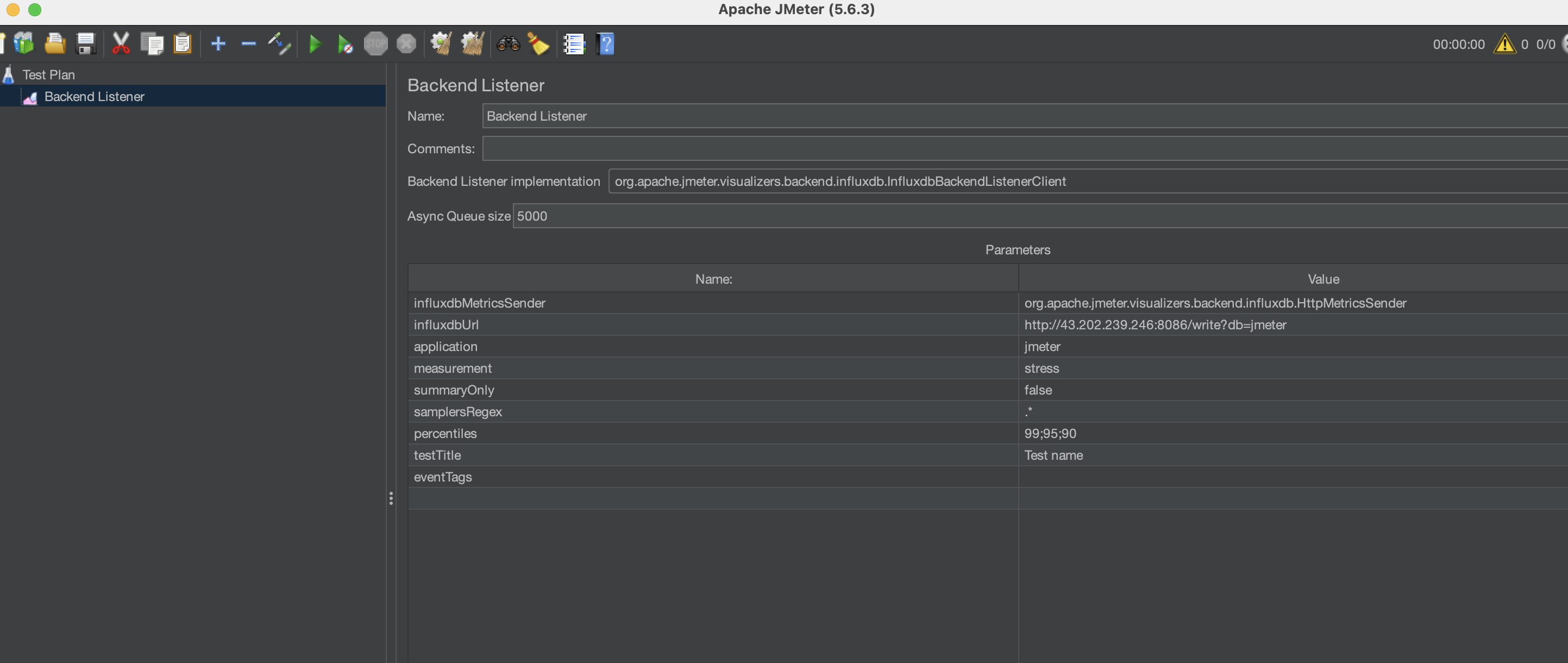1568x663 pixels.
Task: Open Search with binoculars icon
Action: (507, 44)
